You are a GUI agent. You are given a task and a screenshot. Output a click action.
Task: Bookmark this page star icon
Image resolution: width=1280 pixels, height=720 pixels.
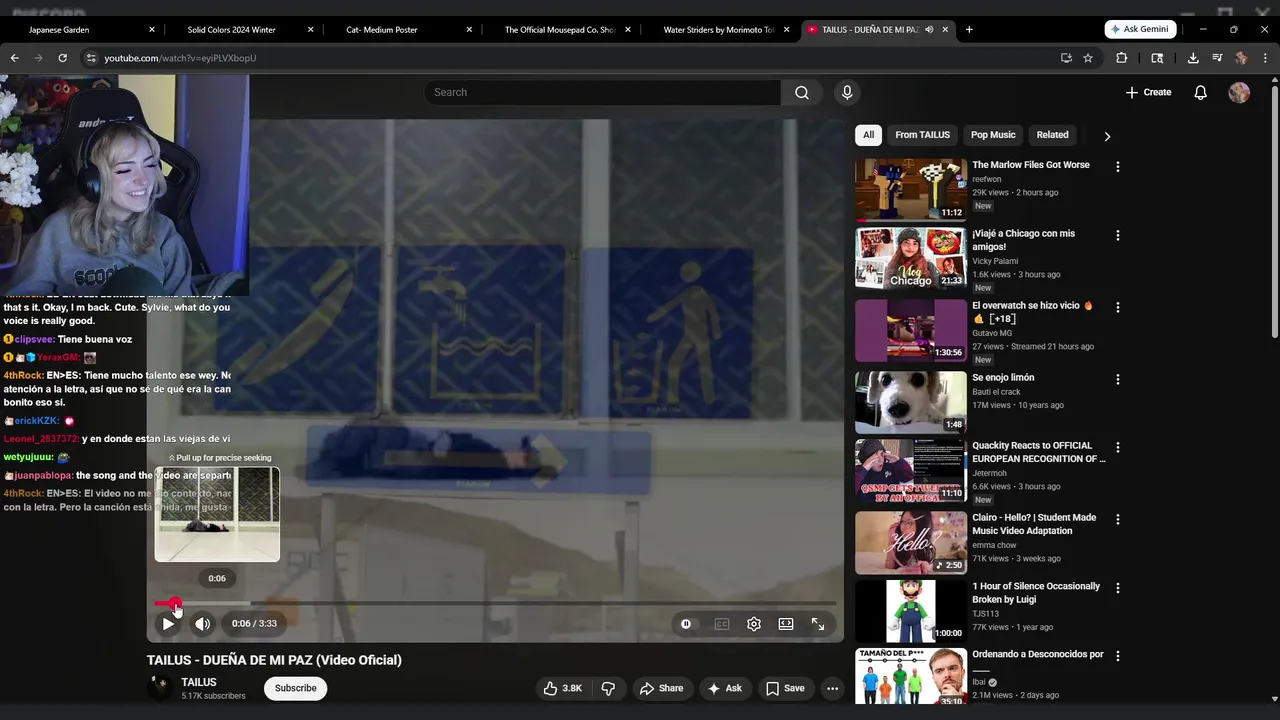(x=1088, y=58)
